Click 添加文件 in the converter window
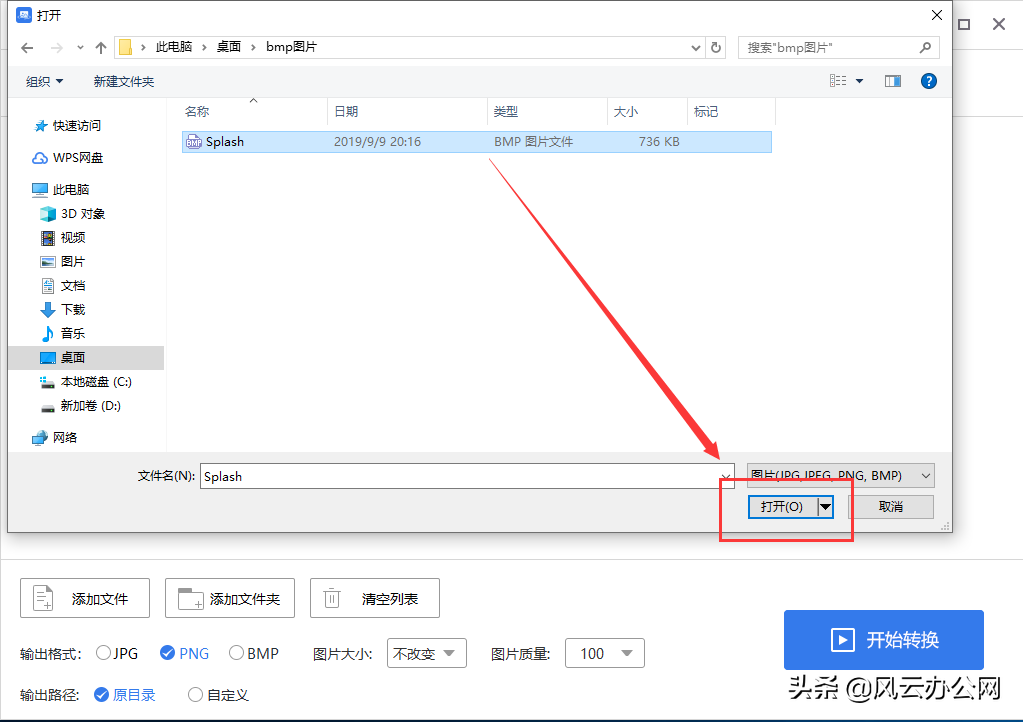This screenshot has width=1023, height=722. pyautogui.click(x=85, y=598)
